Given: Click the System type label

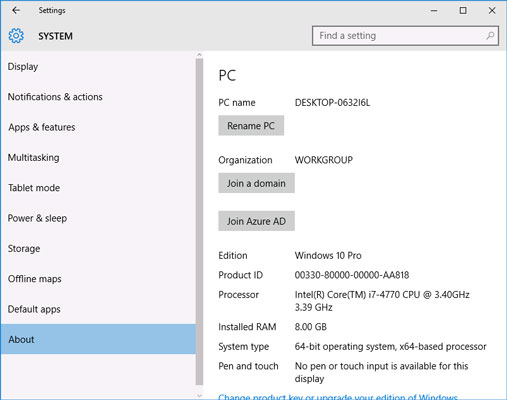Looking at the screenshot, I should point(243,347).
